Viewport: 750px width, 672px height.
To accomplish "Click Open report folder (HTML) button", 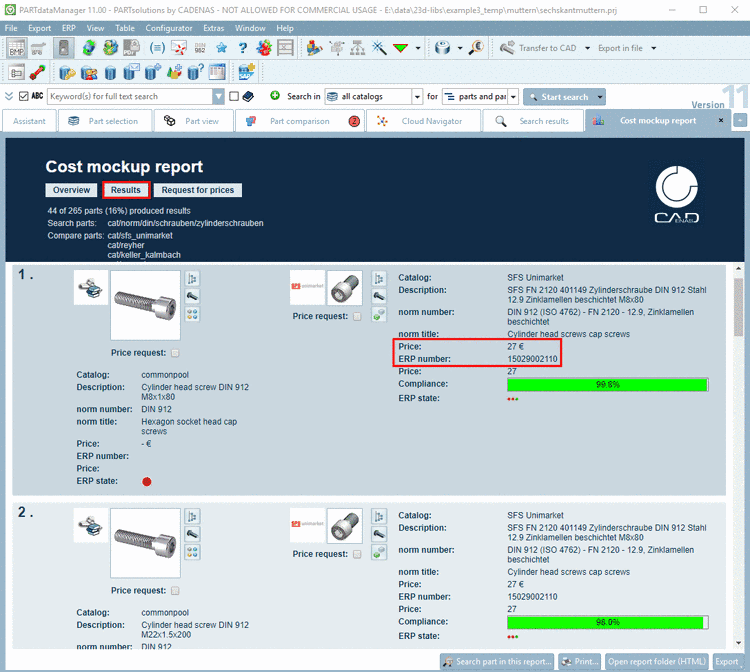I will [x=657, y=661].
